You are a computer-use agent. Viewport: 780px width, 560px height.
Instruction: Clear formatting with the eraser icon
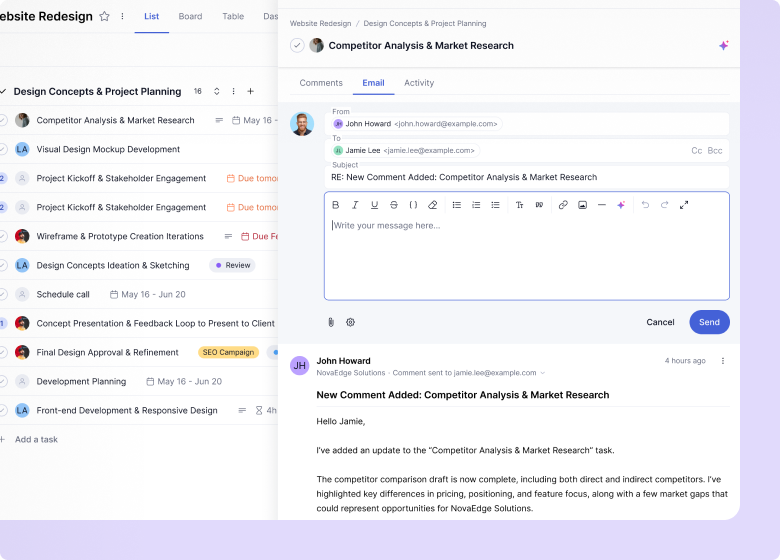click(x=432, y=205)
